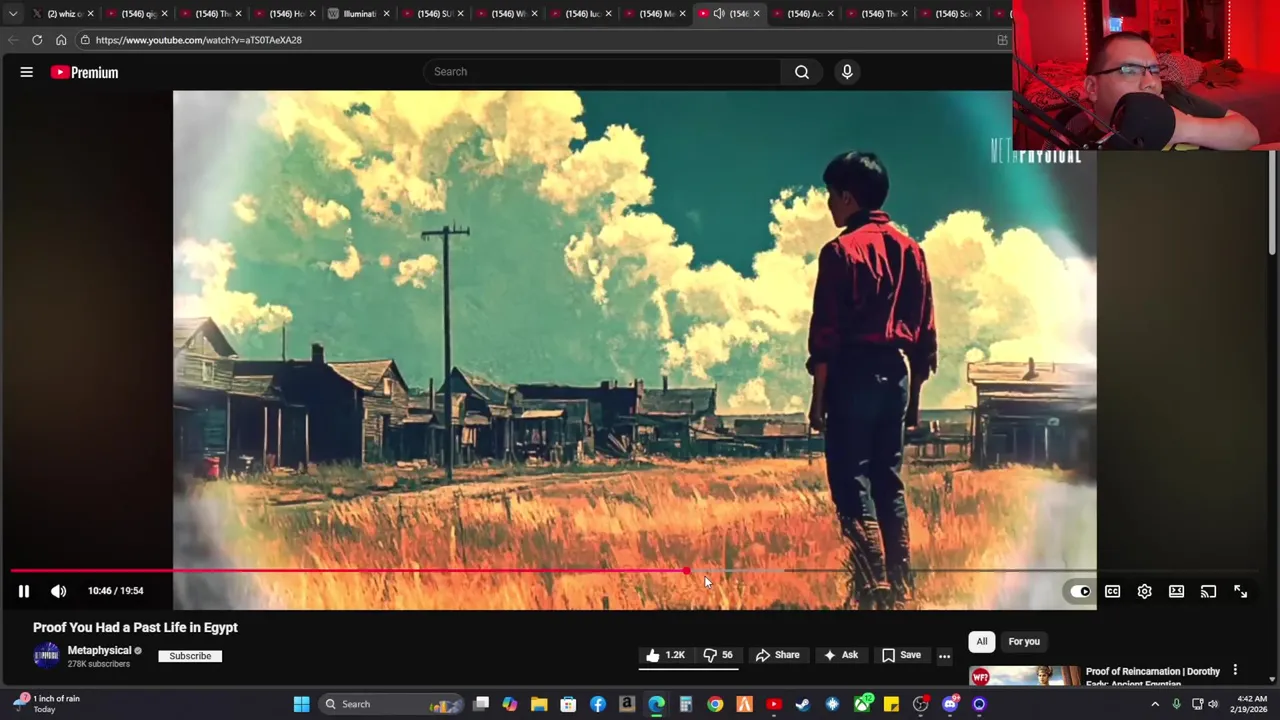Go to browser home page
1280x720 pixels.
tap(61, 40)
